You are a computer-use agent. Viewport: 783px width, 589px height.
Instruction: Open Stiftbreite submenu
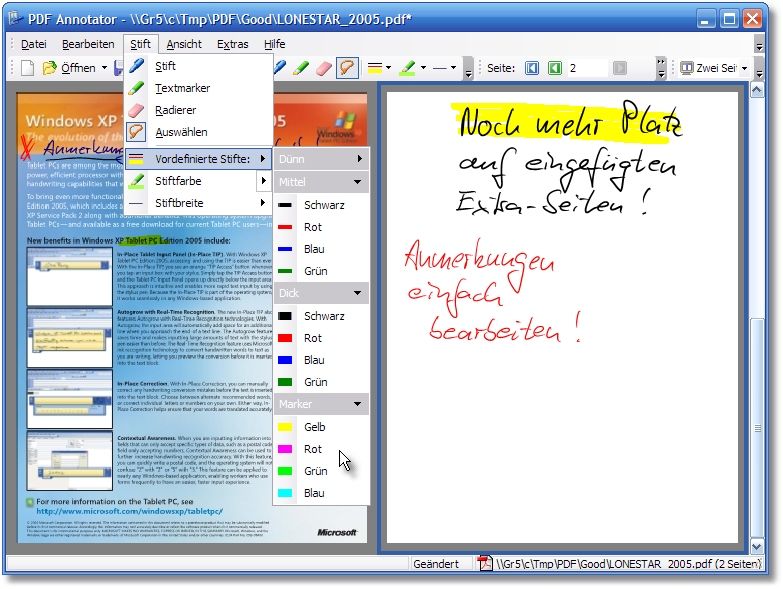pos(199,203)
